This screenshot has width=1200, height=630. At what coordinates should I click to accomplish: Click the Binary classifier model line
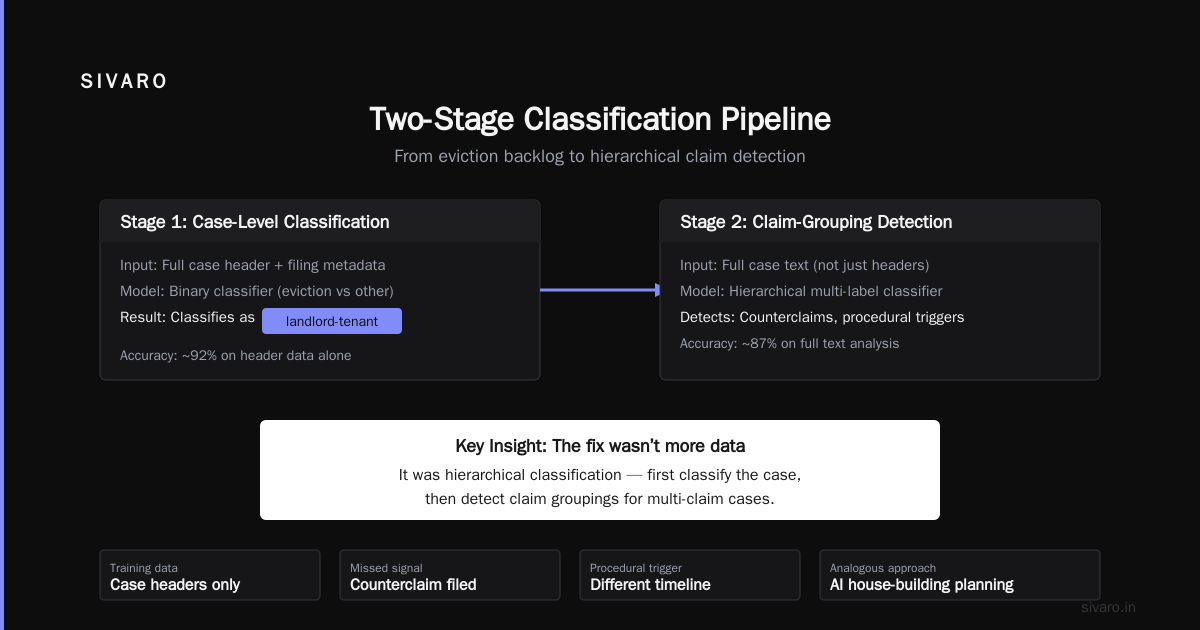[257, 291]
